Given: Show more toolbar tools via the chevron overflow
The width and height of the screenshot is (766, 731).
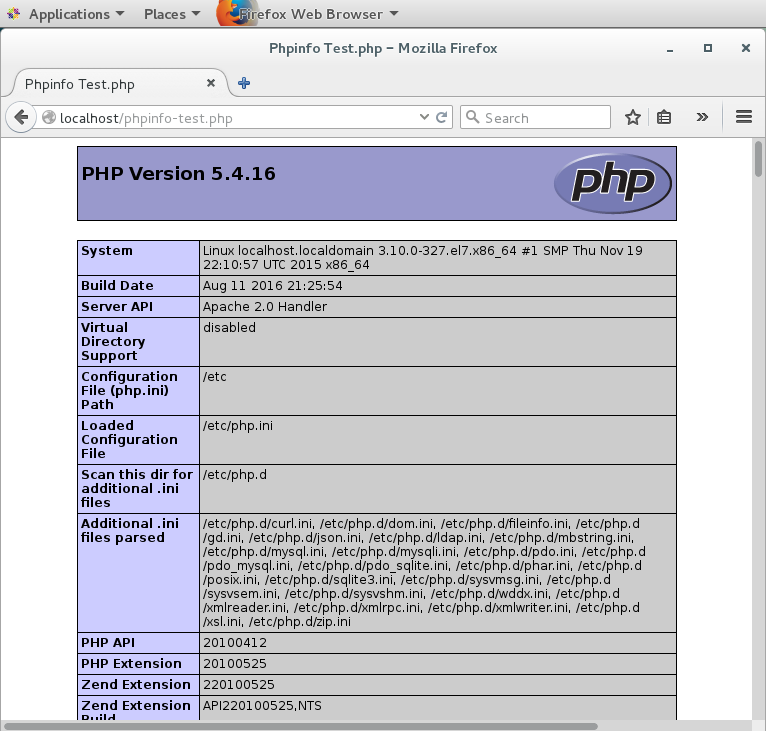Looking at the screenshot, I should coord(702,117).
